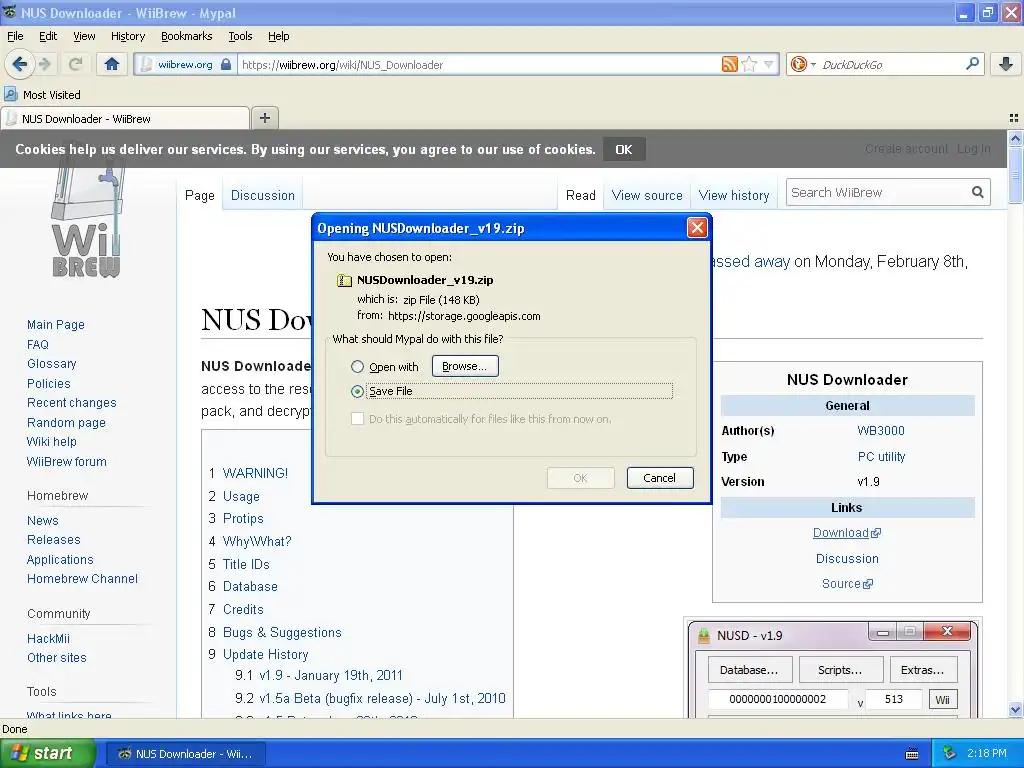Open the Help menu
Image resolution: width=1024 pixels, height=768 pixels.
pyautogui.click(x=279, y=36)
